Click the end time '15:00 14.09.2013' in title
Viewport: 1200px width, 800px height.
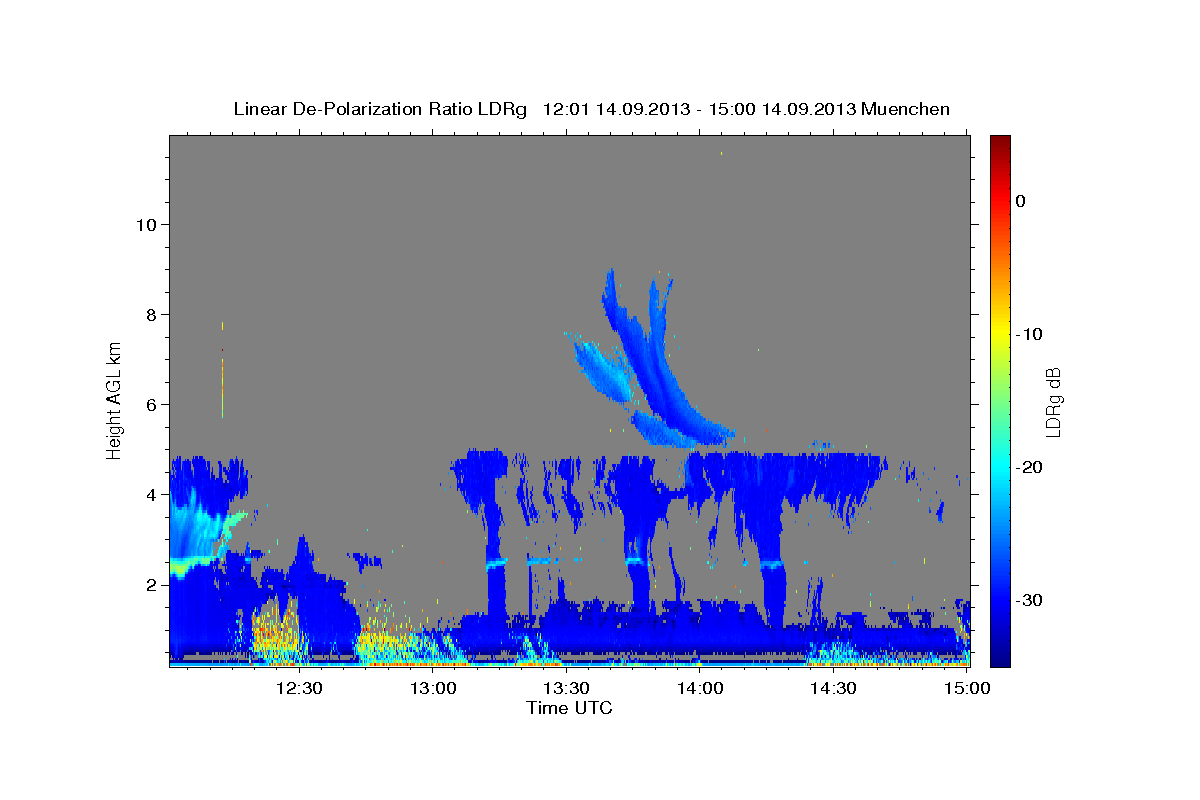[x=781, y=109]
